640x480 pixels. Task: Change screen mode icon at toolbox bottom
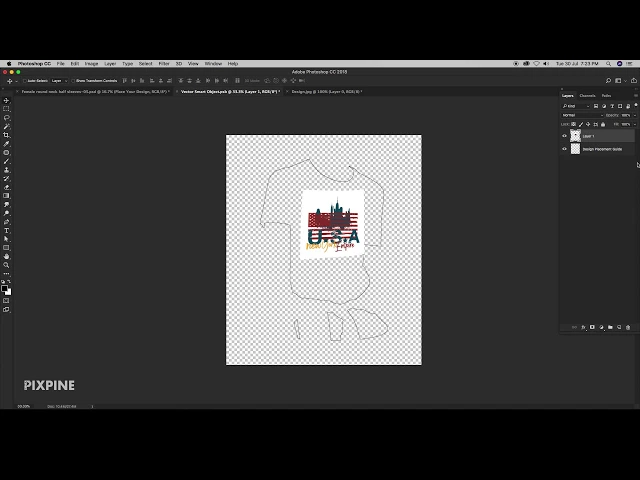6,310
